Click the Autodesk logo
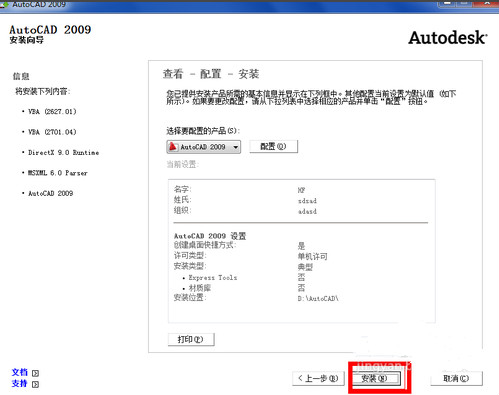The width and height of the screenshot is (499, 395). (x=448, y=37)
